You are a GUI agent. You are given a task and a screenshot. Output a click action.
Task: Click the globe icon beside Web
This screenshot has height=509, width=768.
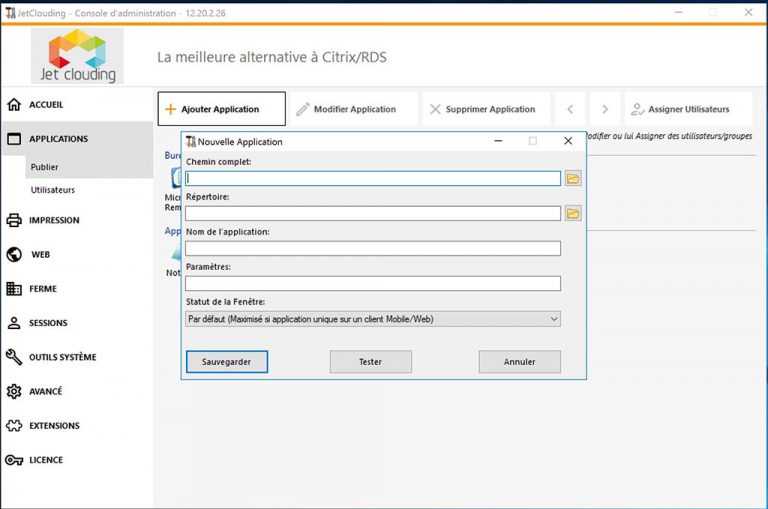(x=14, y=255)
